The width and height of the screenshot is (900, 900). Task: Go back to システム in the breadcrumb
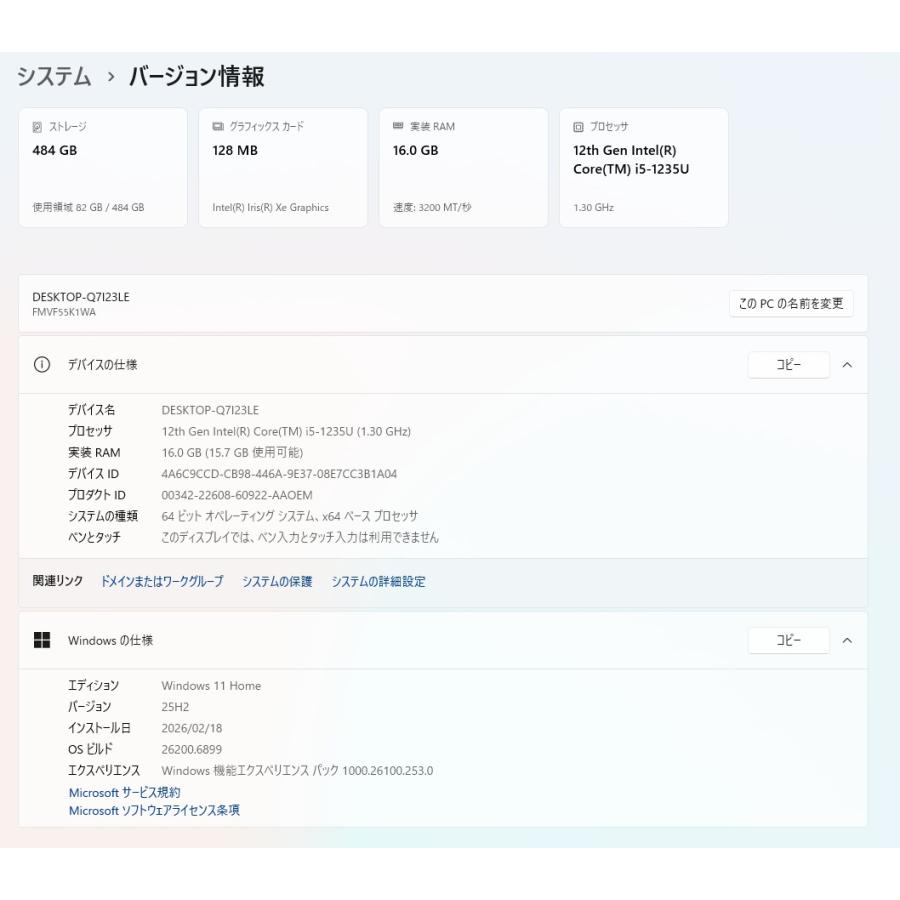(54, 76)
